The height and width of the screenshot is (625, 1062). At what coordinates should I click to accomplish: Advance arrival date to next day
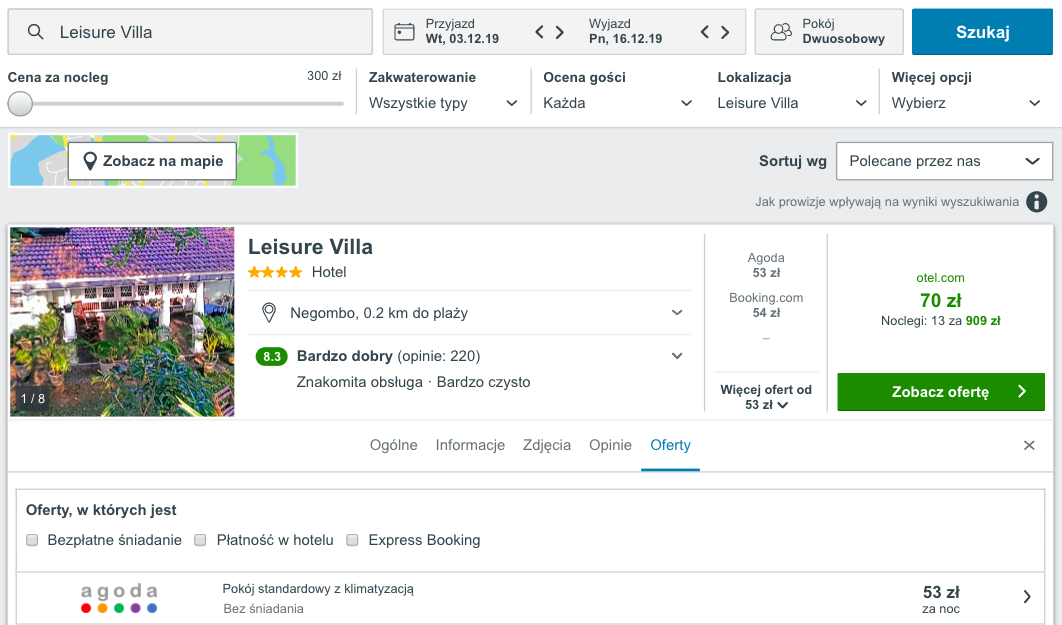tap(560, 32)
